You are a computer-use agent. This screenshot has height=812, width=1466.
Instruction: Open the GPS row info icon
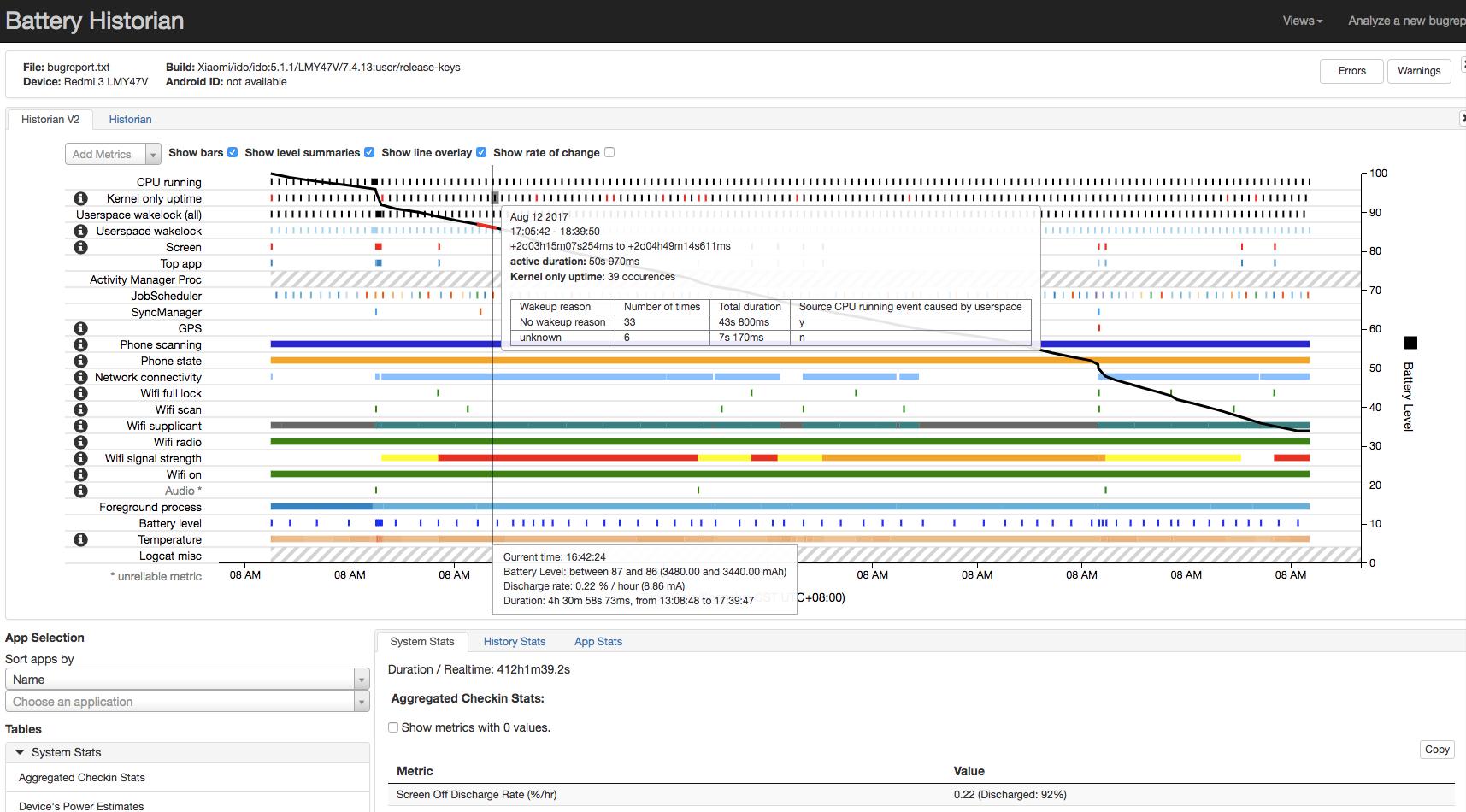80,328
